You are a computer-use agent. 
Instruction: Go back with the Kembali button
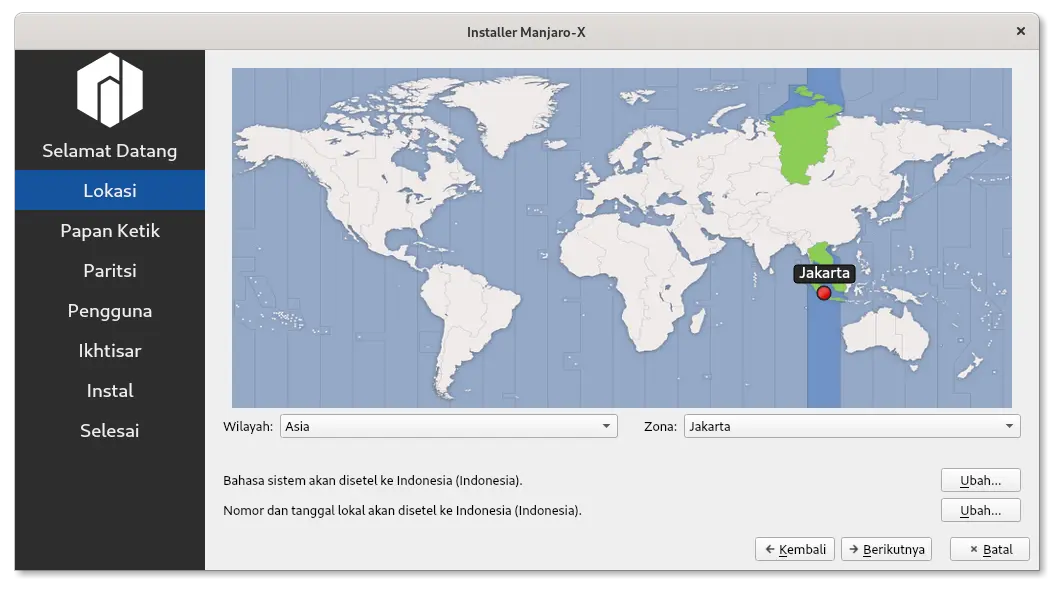click(x=795, y=549)
